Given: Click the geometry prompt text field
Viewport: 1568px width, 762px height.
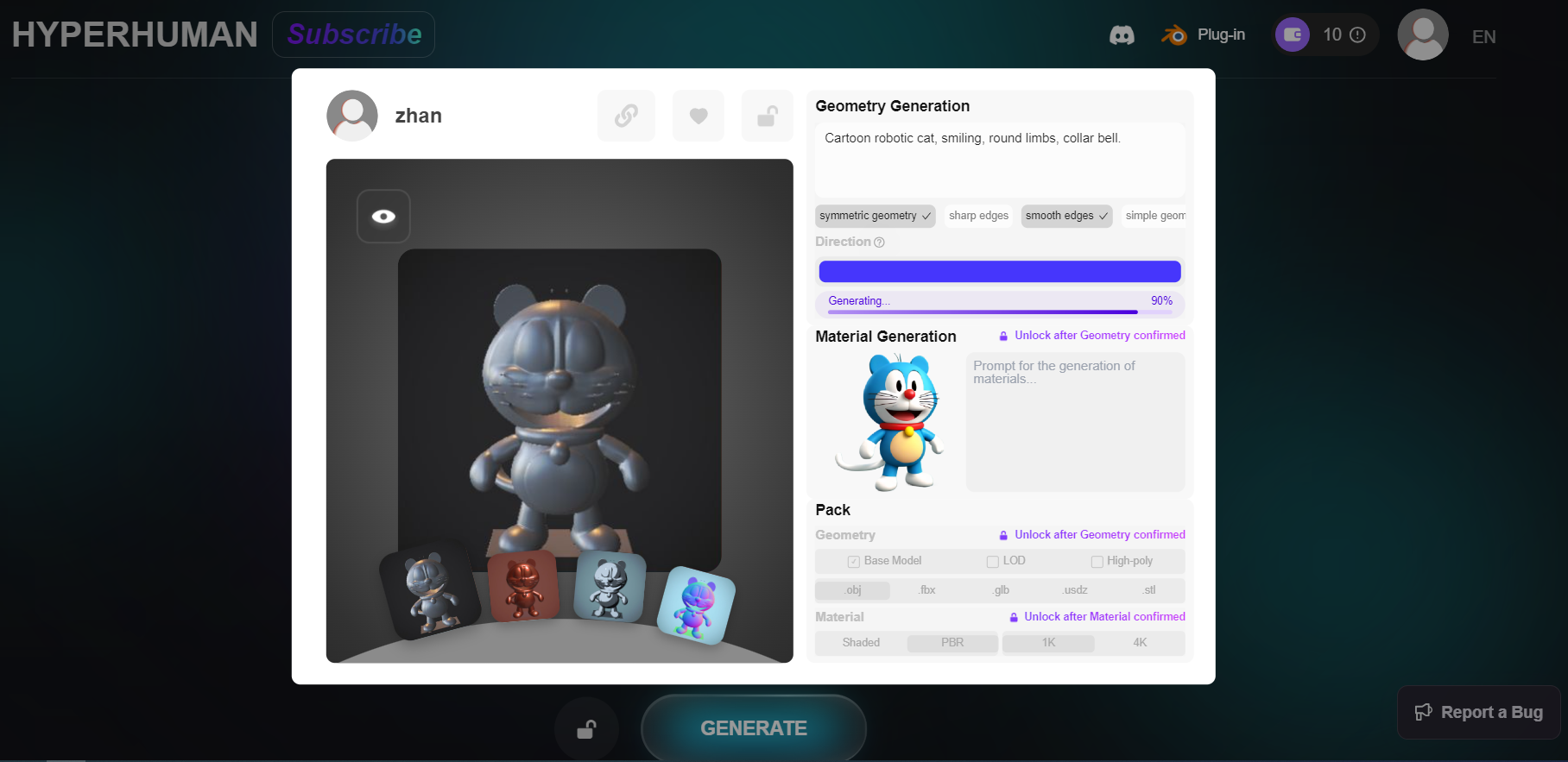Looking at the screenshot, I should (x=1000, y=160).
